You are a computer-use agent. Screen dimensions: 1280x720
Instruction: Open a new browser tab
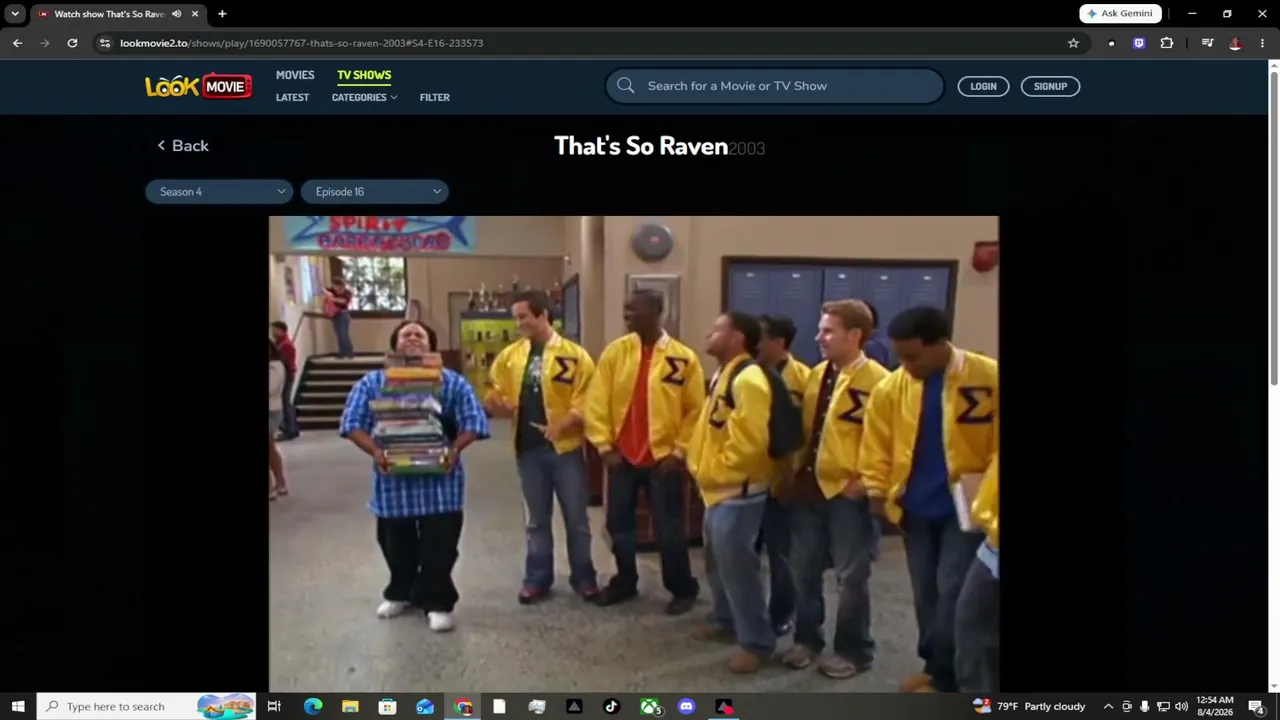[x=222, y=14]
